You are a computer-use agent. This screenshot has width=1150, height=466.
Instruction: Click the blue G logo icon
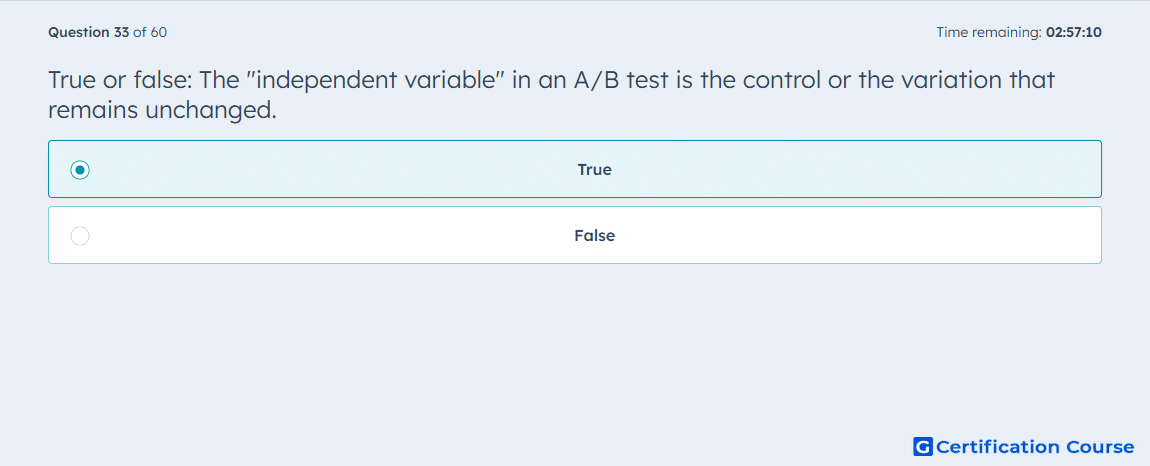tap(923, 446)
